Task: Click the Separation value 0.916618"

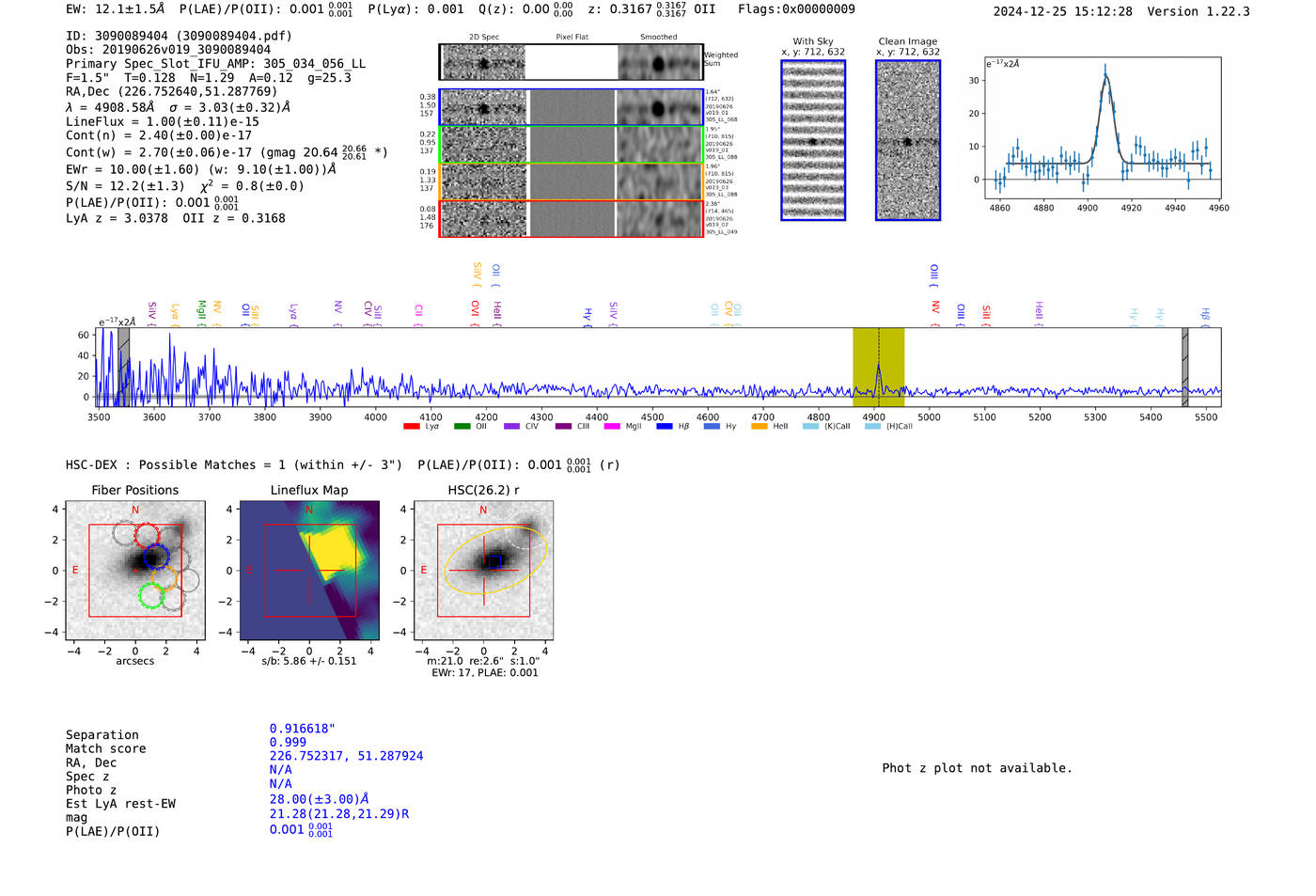Action: (303, 729)
